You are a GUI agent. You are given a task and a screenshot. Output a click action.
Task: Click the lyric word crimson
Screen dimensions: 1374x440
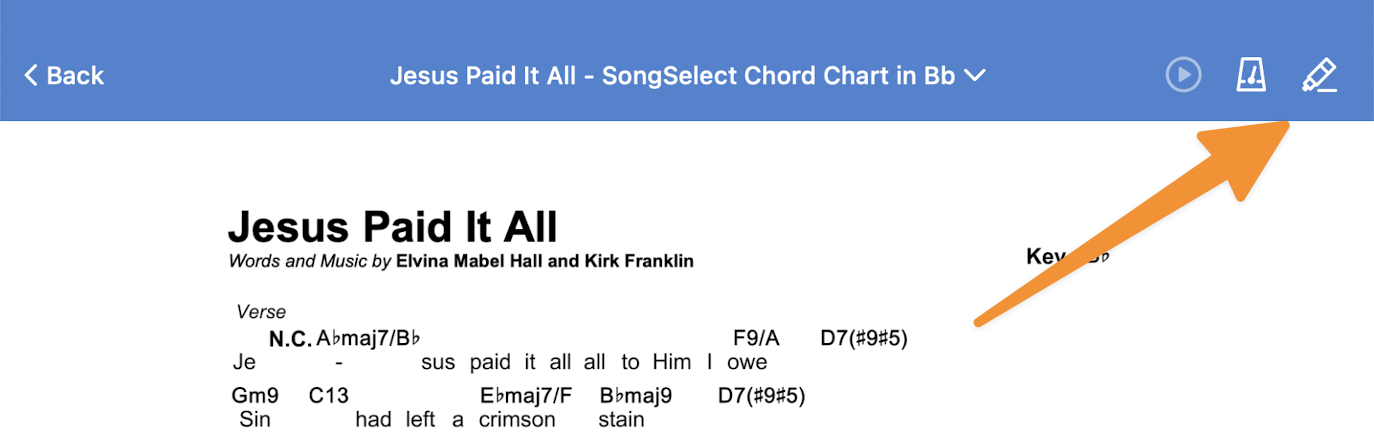[x=516, y=420]
